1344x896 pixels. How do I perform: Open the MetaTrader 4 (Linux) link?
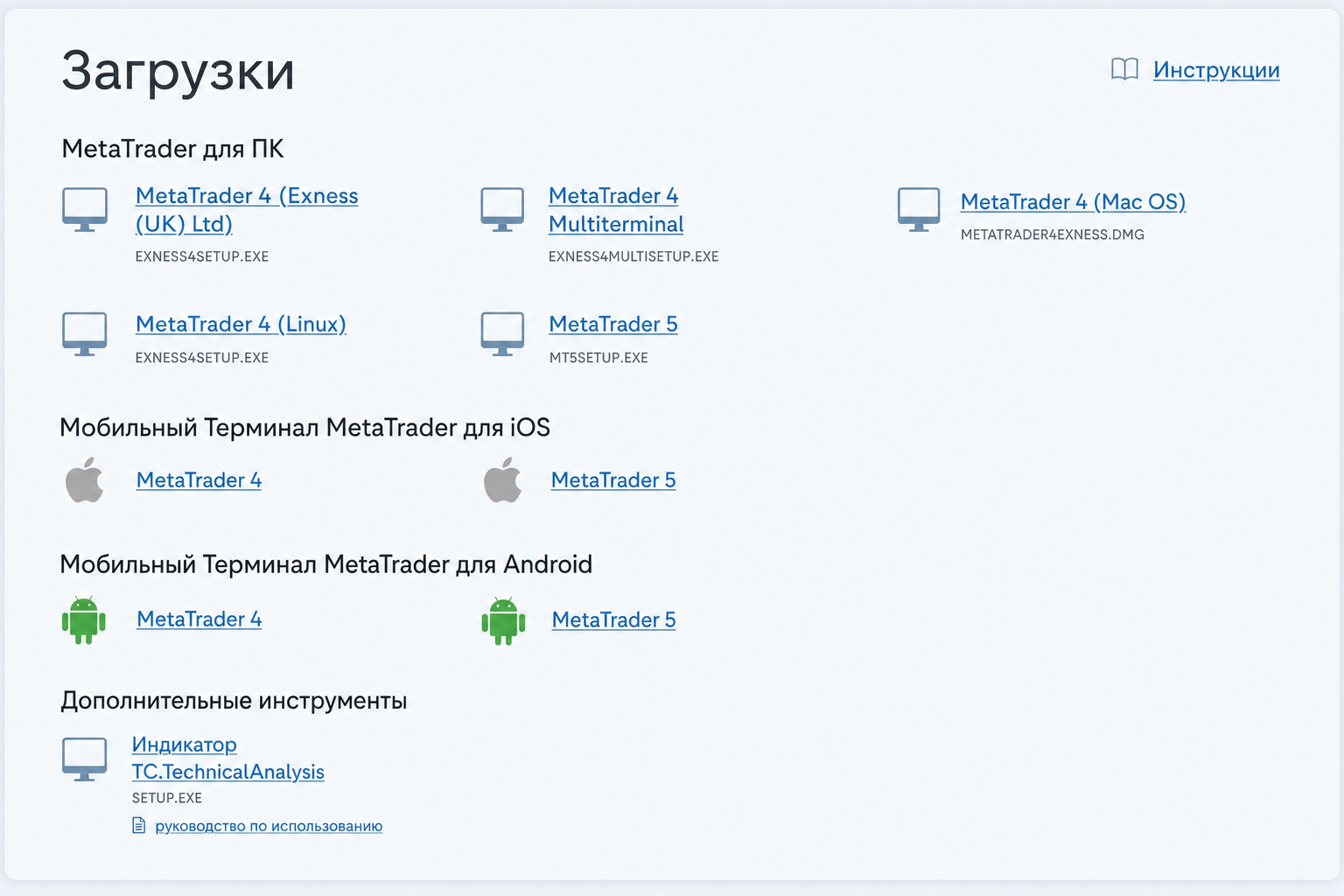tap(241, 325)
